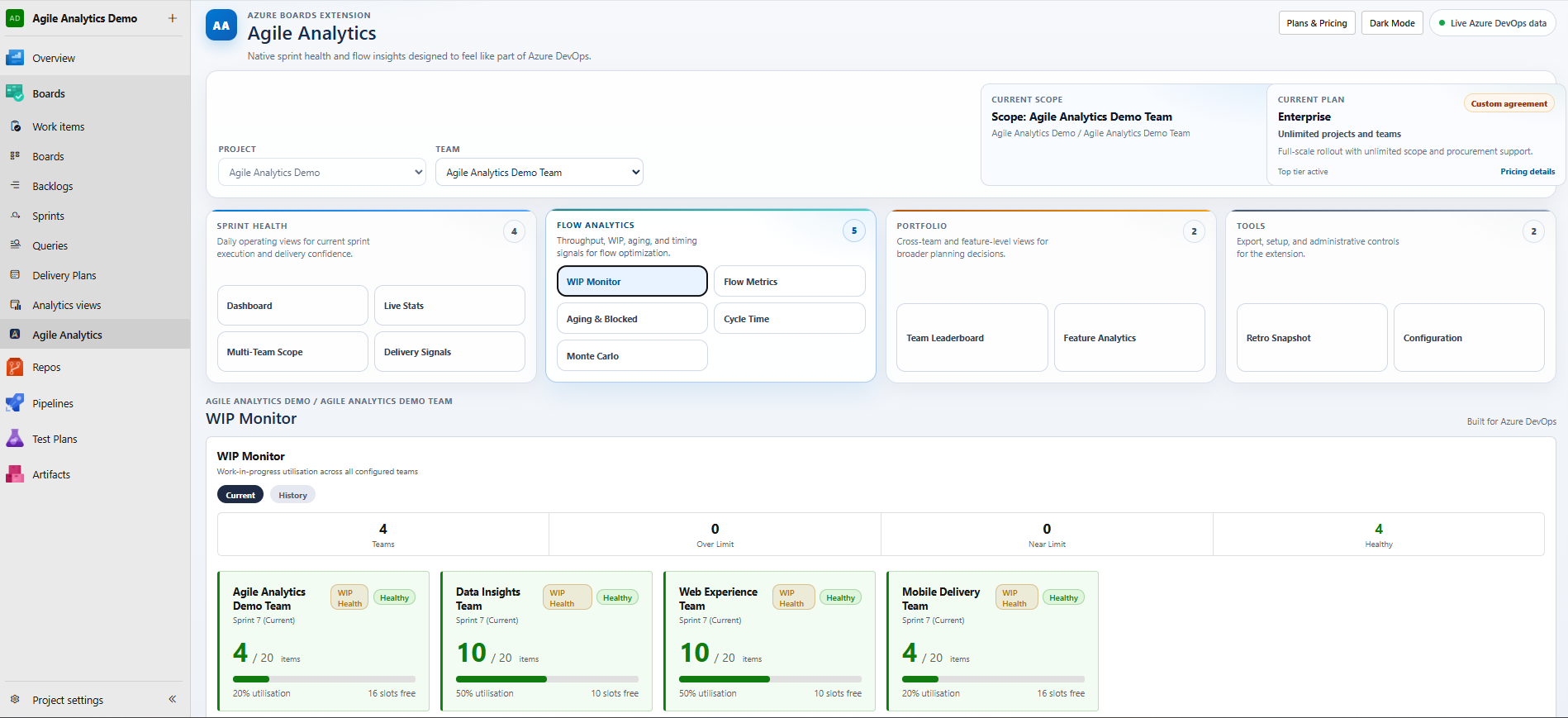Click the Flow Analytics count badge 5

coord(854,231)
